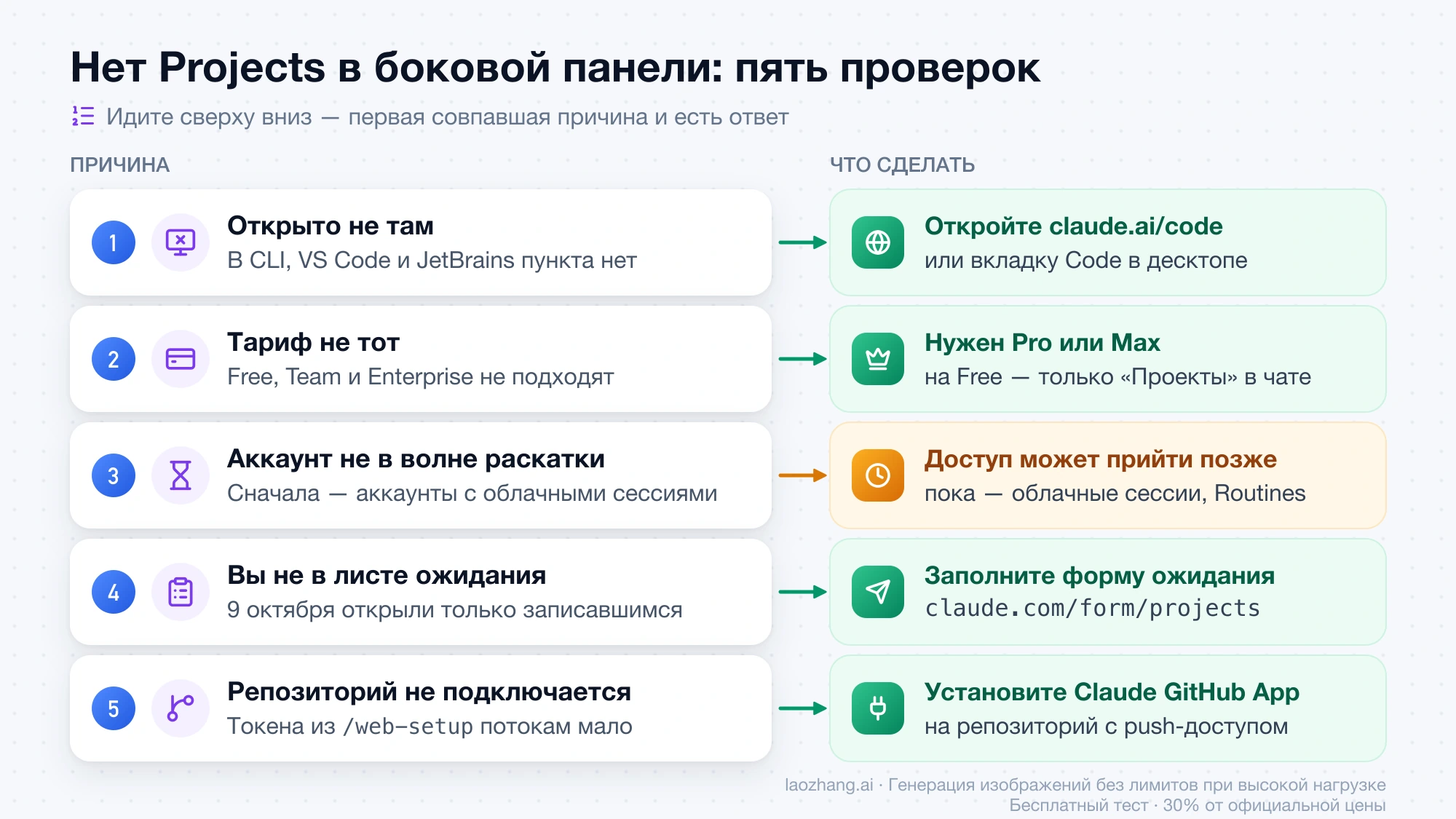This screenshot has width=1456, height=819.
Task: Click the green crown icon beside 'Нужен Pro или Max'
Action: pos(878,359)
